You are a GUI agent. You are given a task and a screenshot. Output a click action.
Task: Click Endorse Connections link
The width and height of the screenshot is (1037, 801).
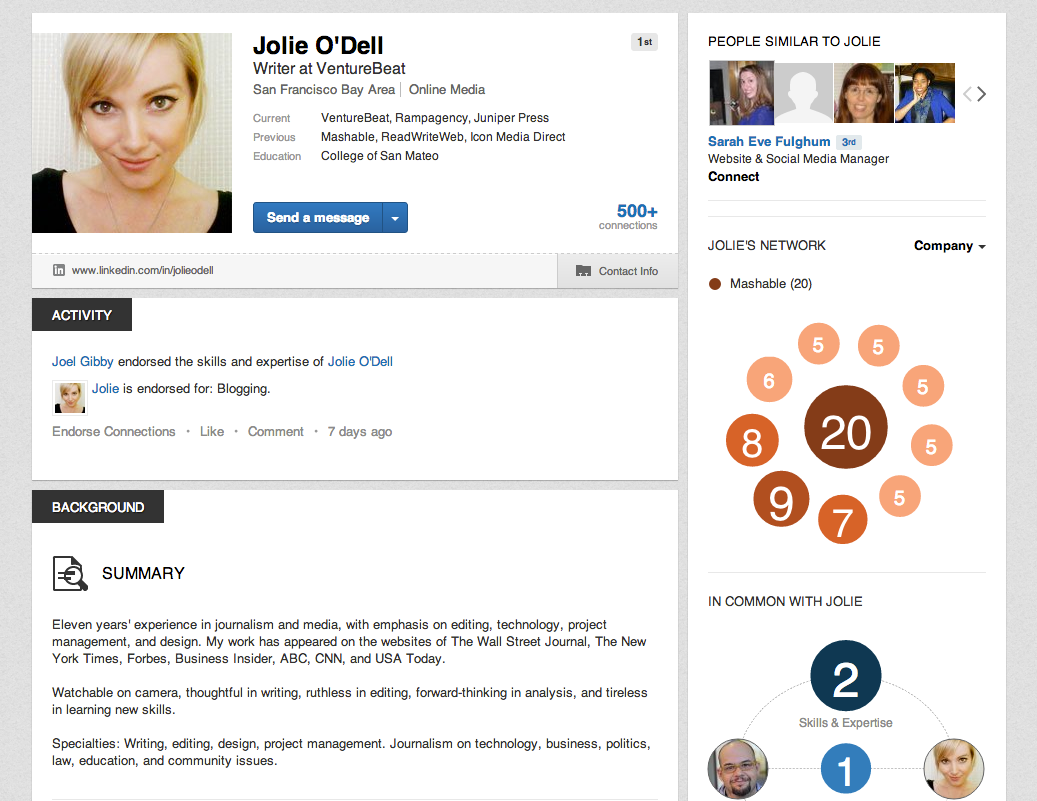114,431
